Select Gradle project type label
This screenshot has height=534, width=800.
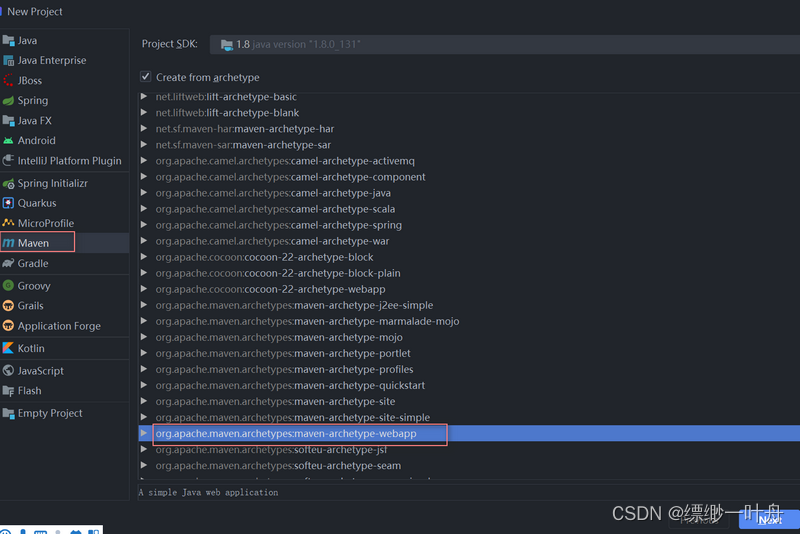click(x=33, y=263)
